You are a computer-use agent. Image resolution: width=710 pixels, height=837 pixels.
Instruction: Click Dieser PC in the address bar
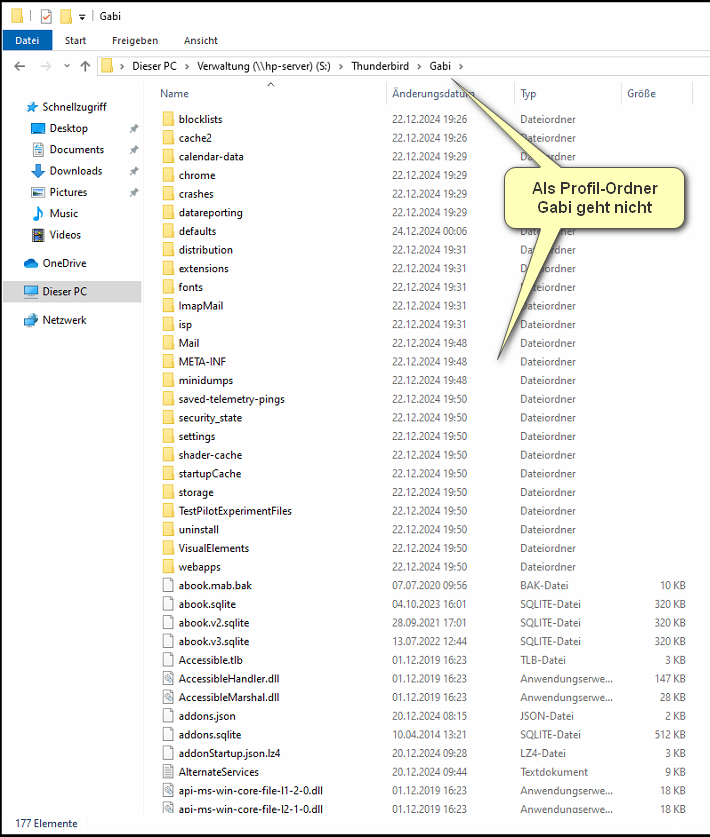(154, 66)
